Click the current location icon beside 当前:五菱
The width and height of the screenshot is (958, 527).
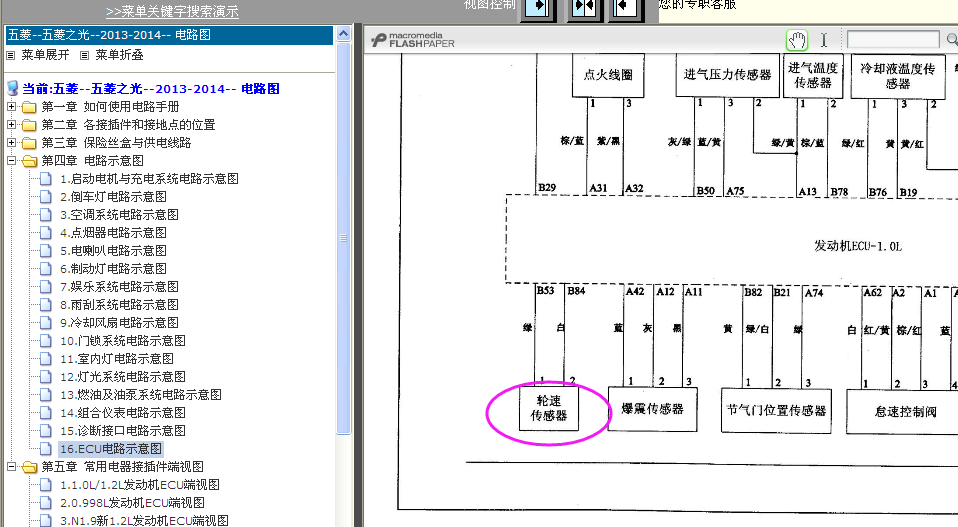(x=12, y=89)
